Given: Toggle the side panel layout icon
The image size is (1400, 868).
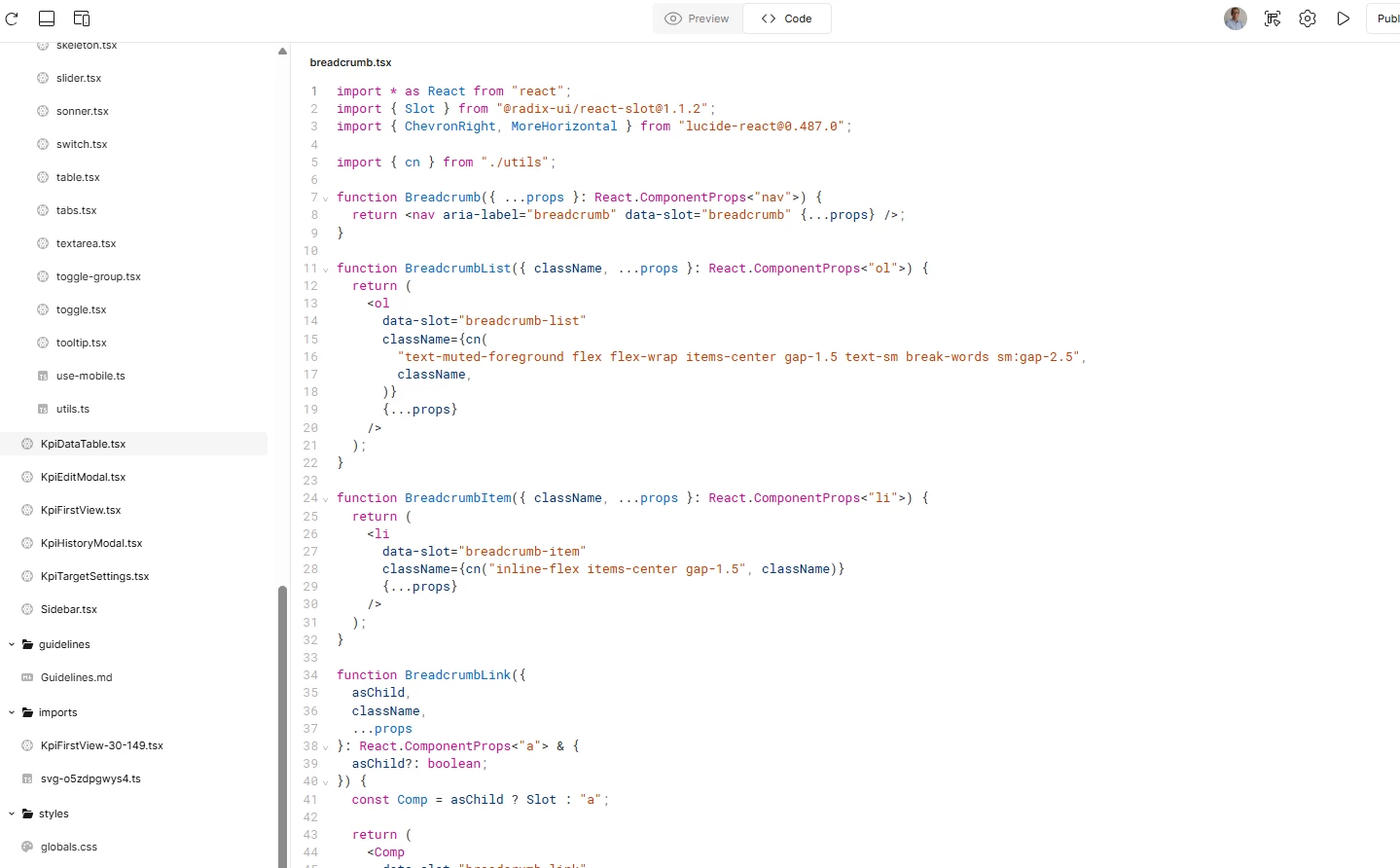Looking at the screenshot, I should [82, 18].
